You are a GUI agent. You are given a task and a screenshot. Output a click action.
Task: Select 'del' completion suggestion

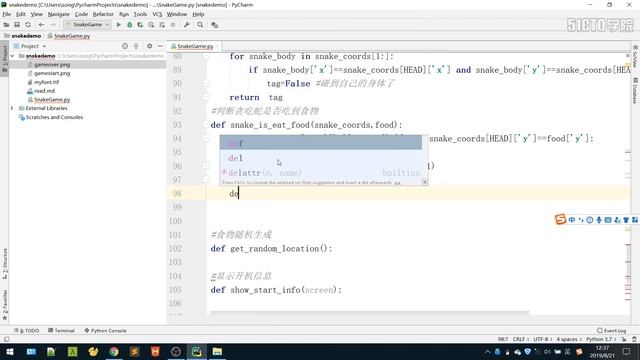coord(321,158)
